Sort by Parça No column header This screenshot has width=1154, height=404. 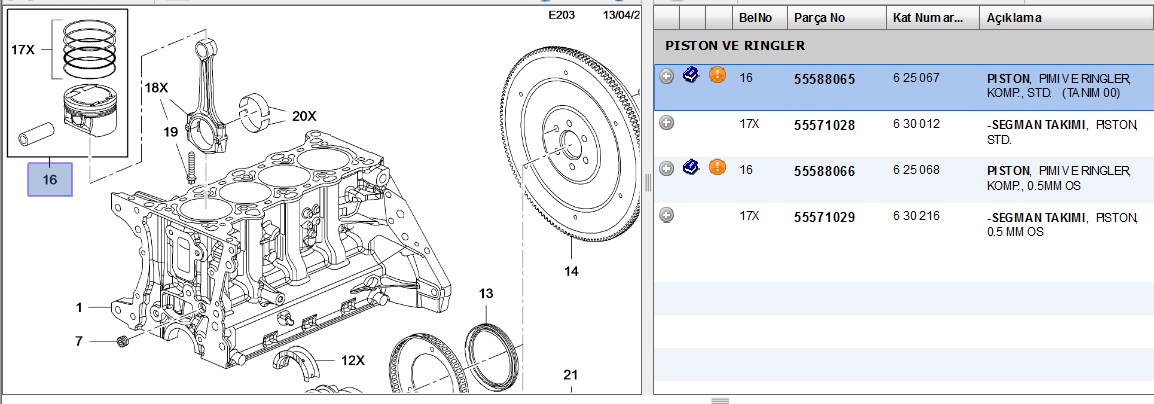[836, 18]
